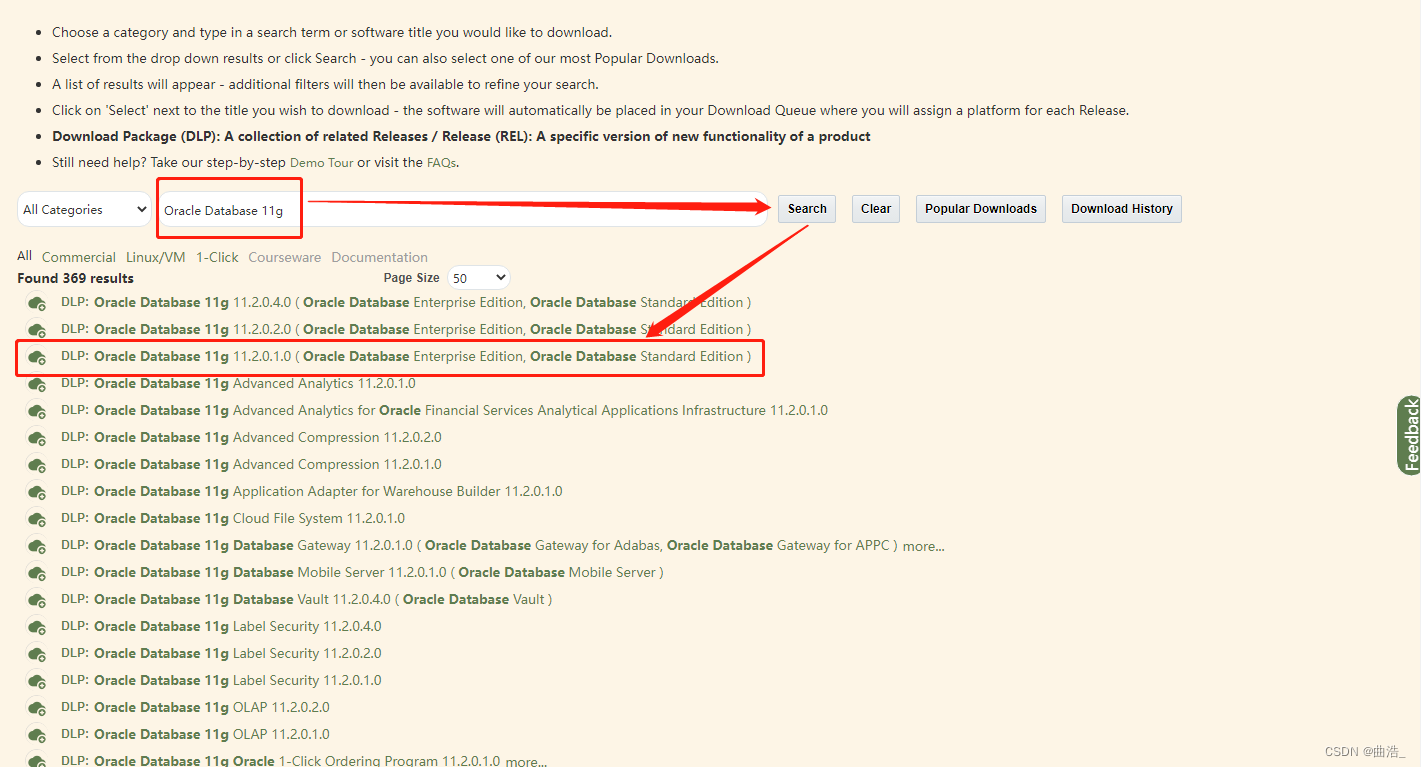Select the 1-Click filter tab

pos(217,257)
